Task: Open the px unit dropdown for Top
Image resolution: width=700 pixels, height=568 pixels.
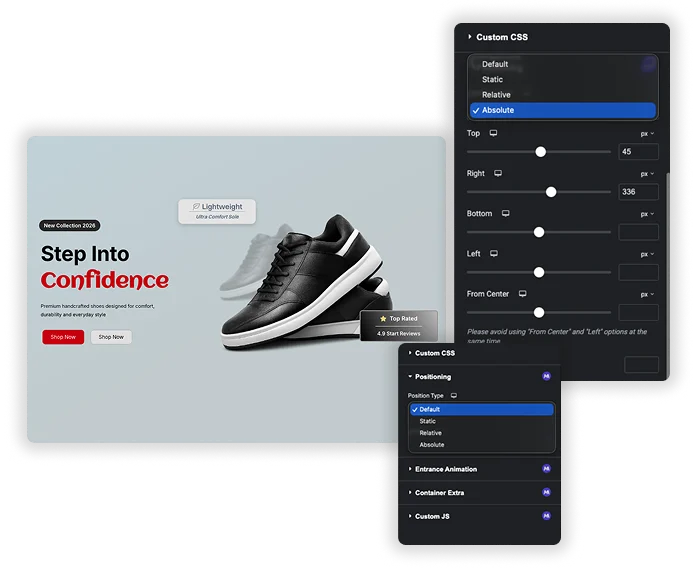Action: click(x=647, y=134)
